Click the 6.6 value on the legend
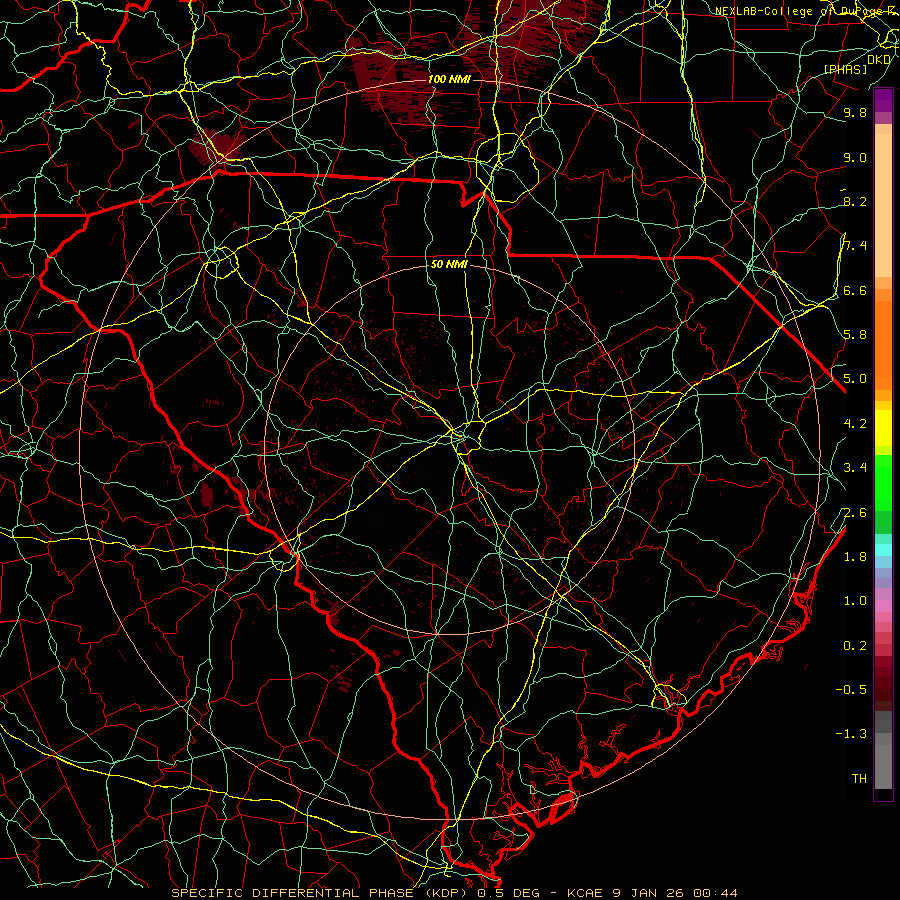Image resolution: width=900 pixels, height=900 pixels. coord(855,290)
